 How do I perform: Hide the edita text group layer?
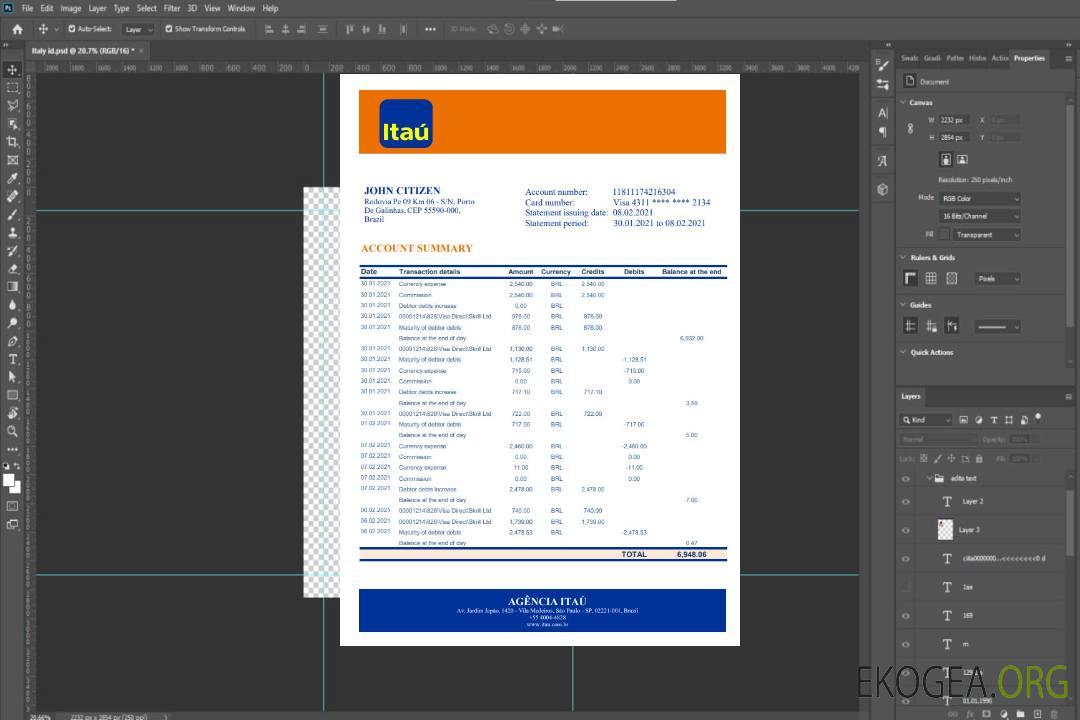click(906, 479)
